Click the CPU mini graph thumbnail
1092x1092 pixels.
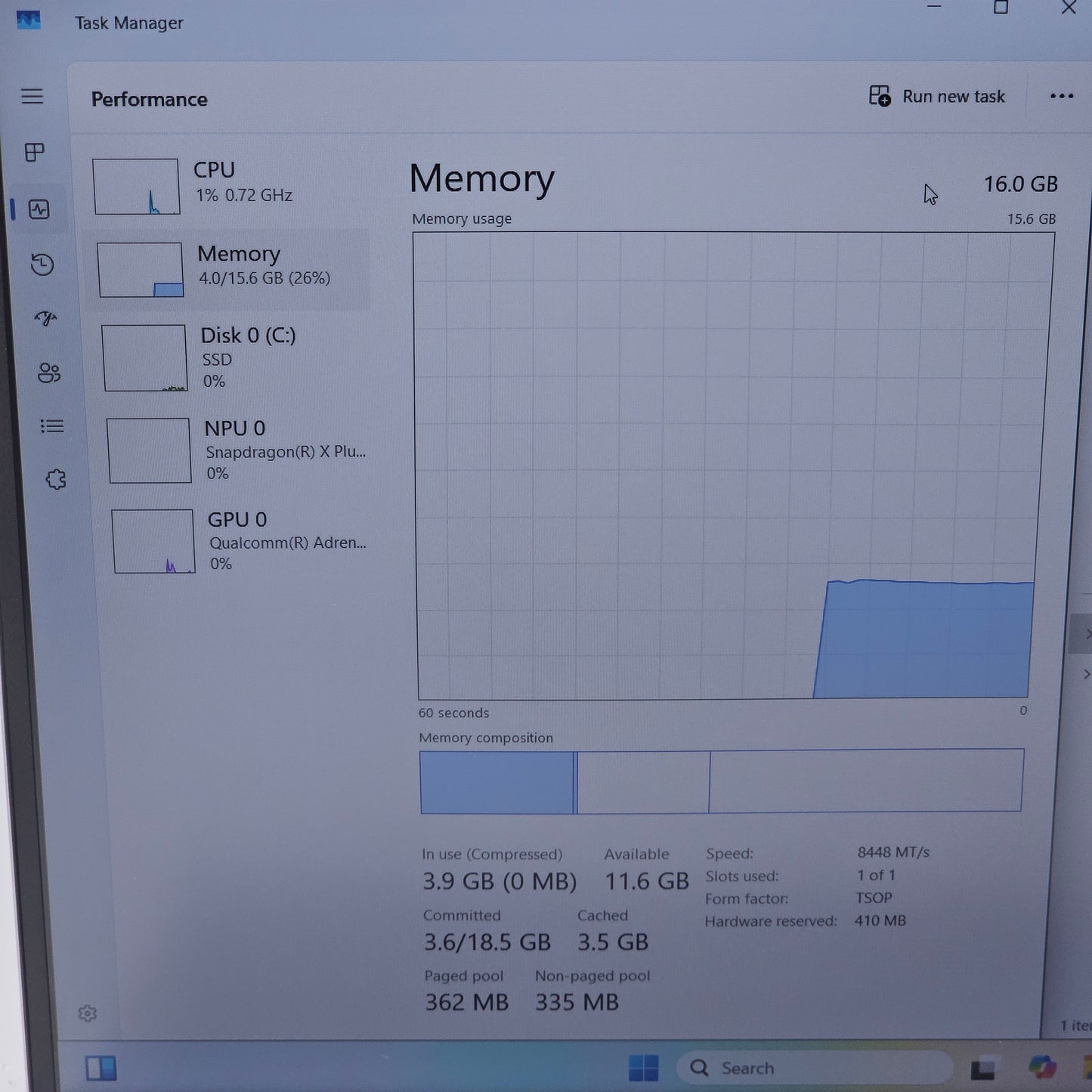click(137, 187)
